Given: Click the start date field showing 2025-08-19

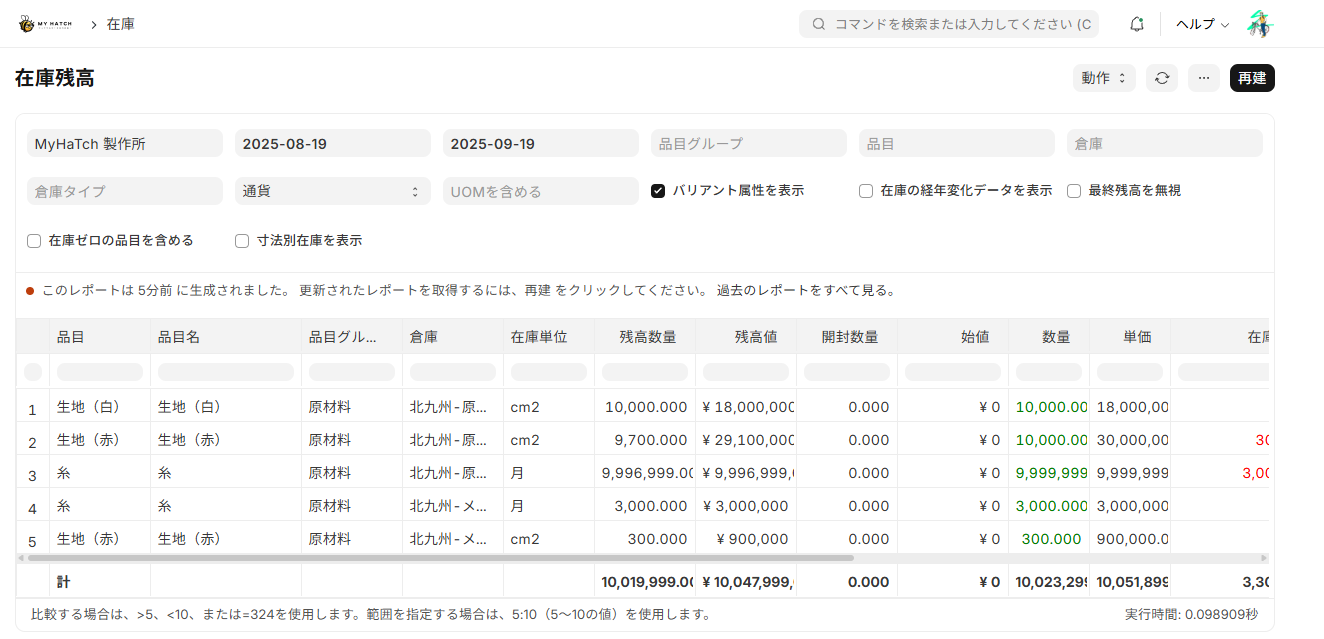Looking at the screenshot, I should point(332,143).
